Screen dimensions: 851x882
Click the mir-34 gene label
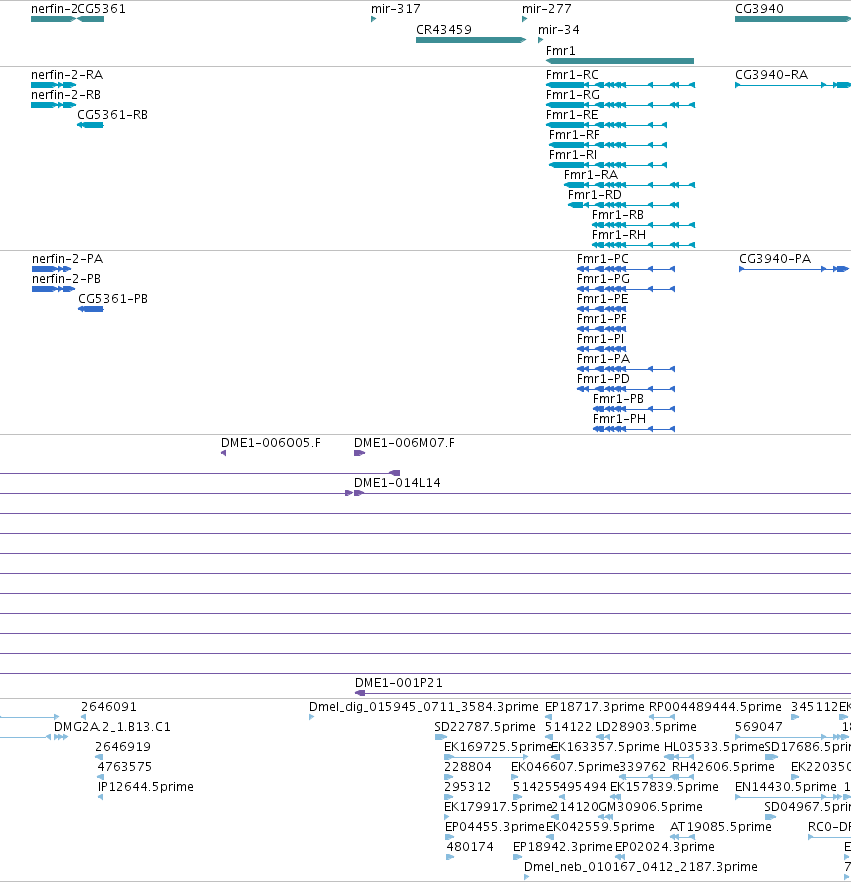tap(559, 29)
